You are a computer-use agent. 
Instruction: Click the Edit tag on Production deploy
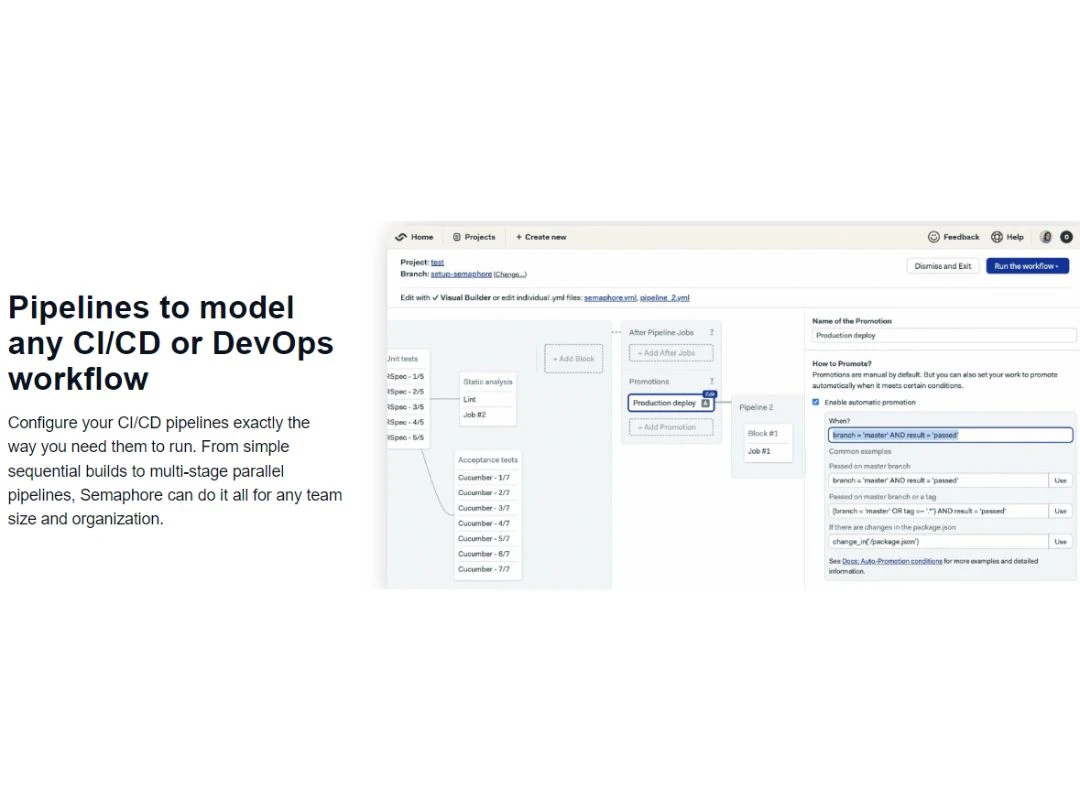[709, 395]
